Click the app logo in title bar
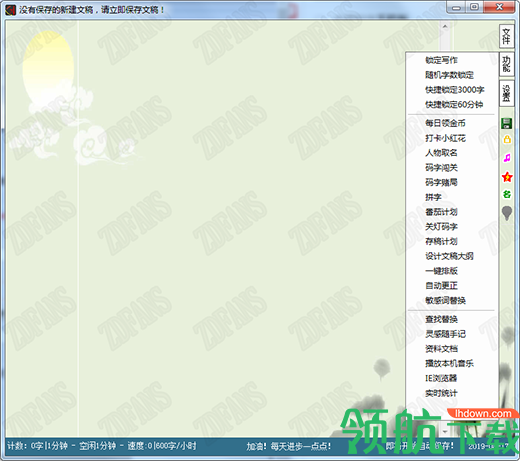The width and height of the screenshot is (520, 461). click(10, 10)
